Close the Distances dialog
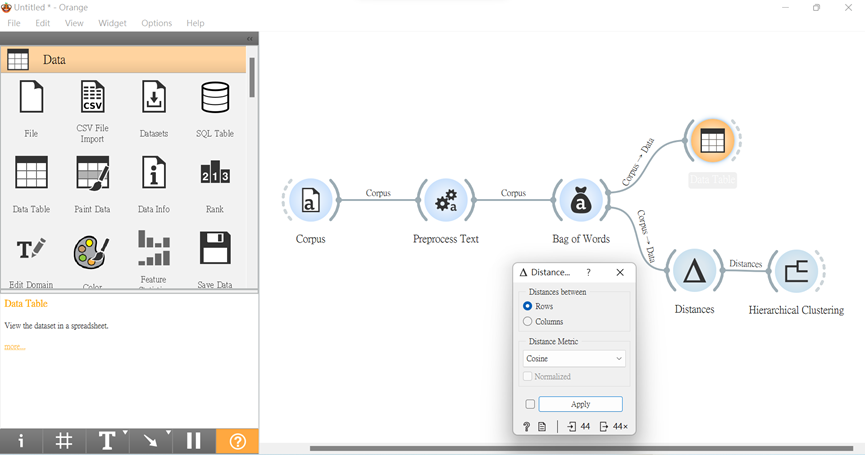 620,272
